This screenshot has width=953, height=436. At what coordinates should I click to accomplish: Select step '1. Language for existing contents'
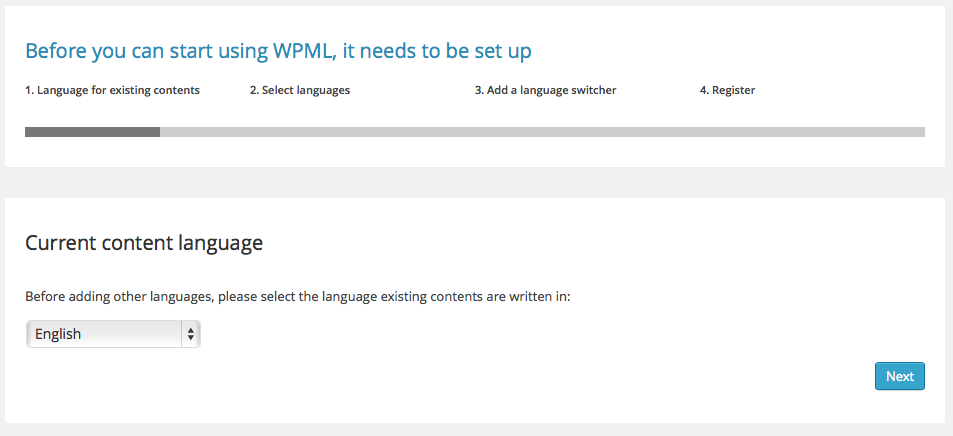[112, 90]
